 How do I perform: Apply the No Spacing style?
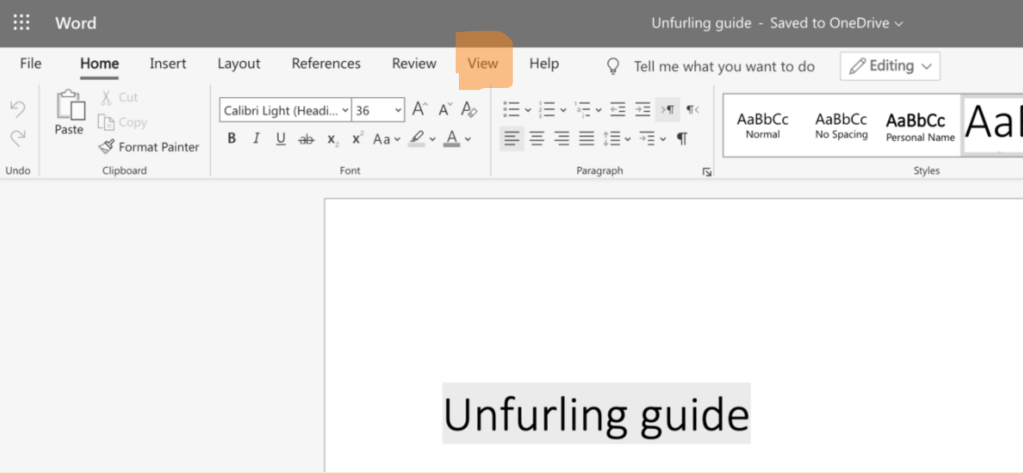pos(841,125)
